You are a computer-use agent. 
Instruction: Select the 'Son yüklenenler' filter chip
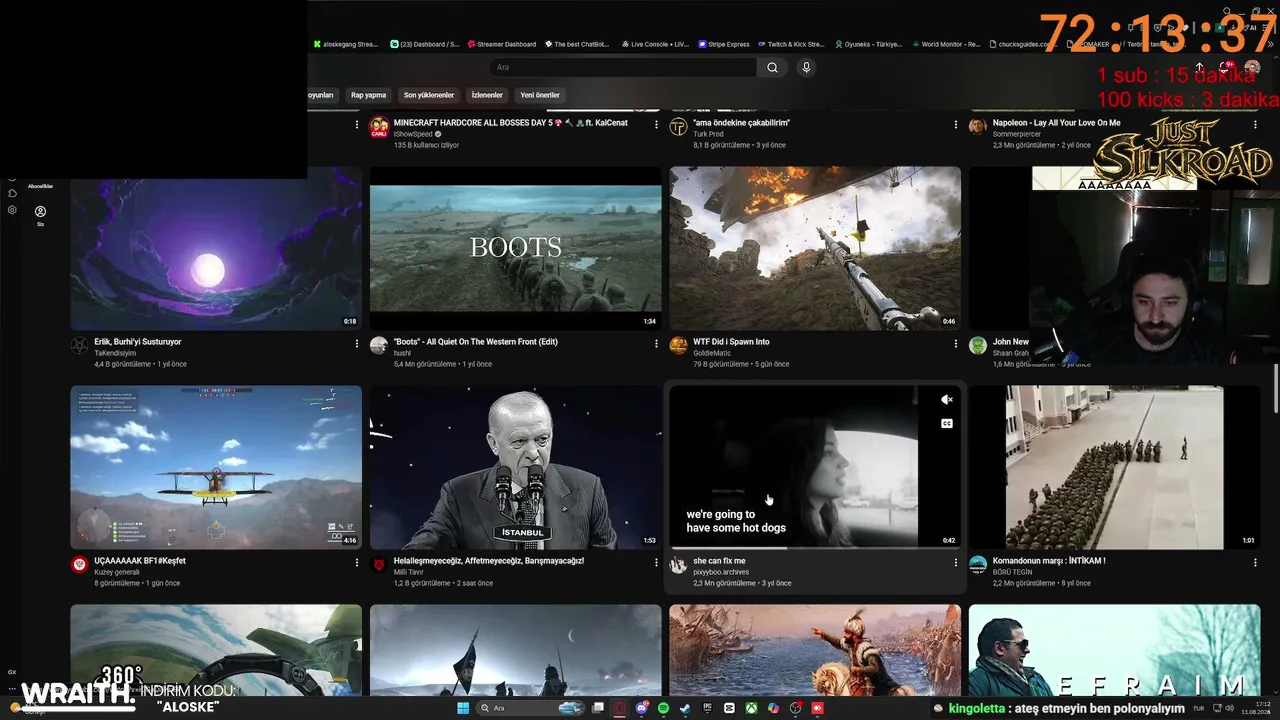point(429,95)
